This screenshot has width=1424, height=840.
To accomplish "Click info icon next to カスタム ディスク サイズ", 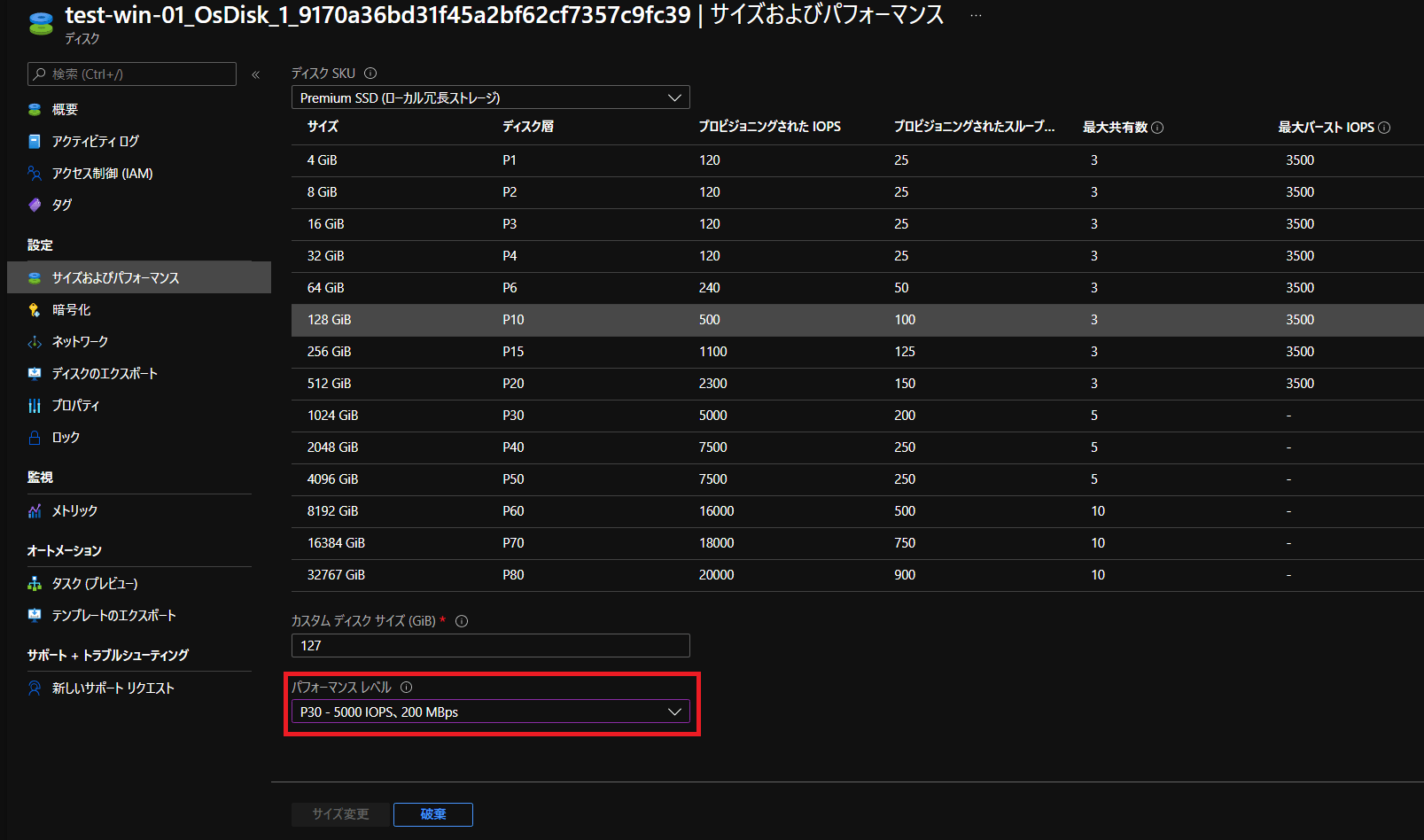I will (462, 621).
